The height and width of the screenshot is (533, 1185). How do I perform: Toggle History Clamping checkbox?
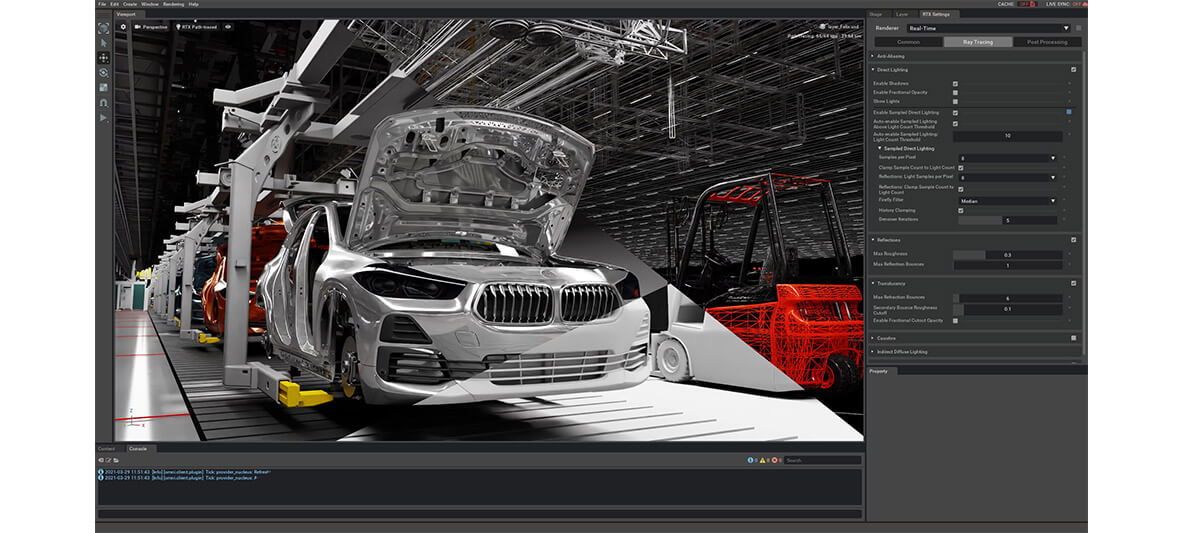pyautogui.click(x=961, y=211)
